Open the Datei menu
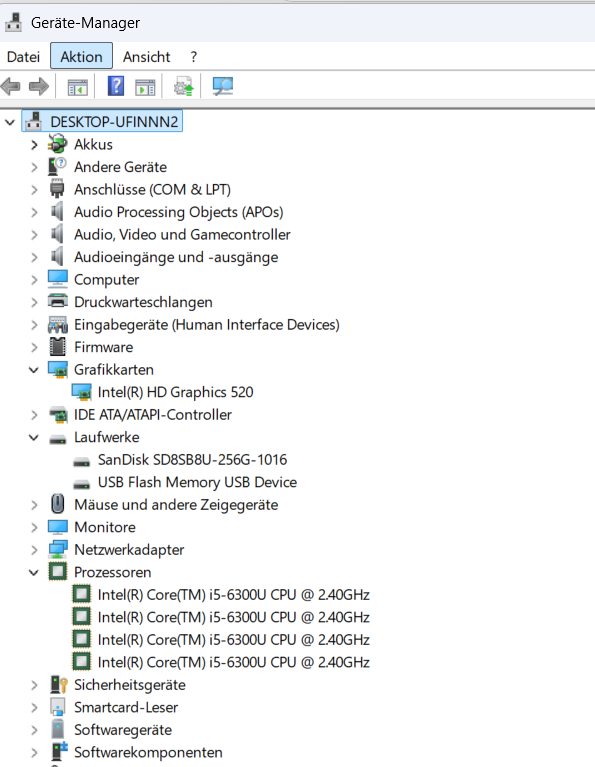The width and height of the screenshot is (595, 767). pos(23,57)
